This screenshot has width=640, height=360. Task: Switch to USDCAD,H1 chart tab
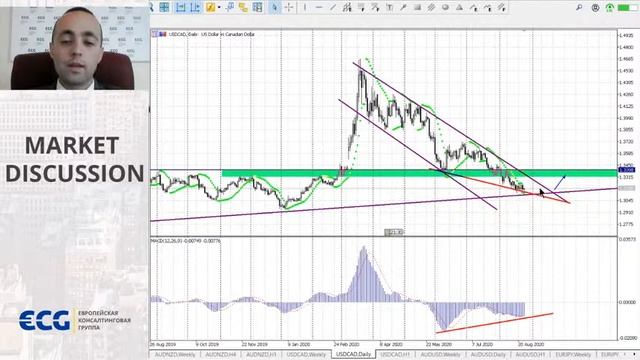pos(395,355)
